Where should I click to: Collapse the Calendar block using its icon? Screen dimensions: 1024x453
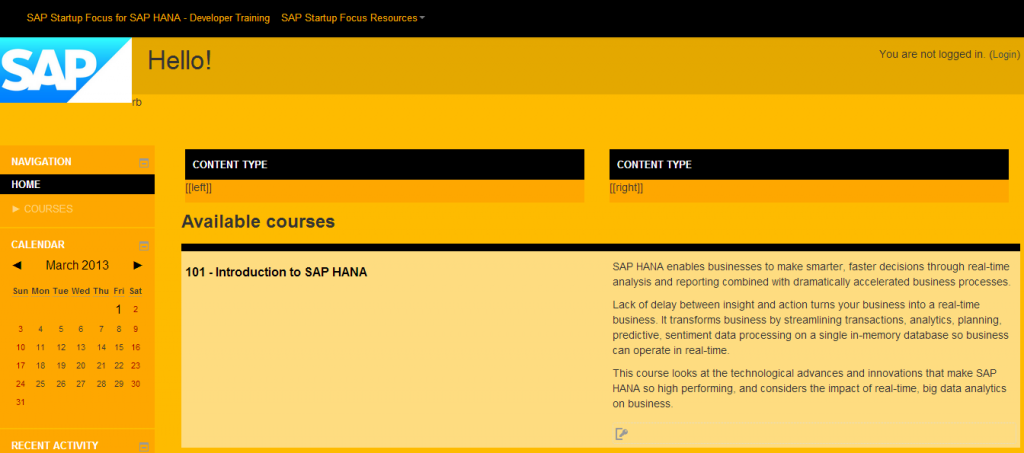(143, 245)
